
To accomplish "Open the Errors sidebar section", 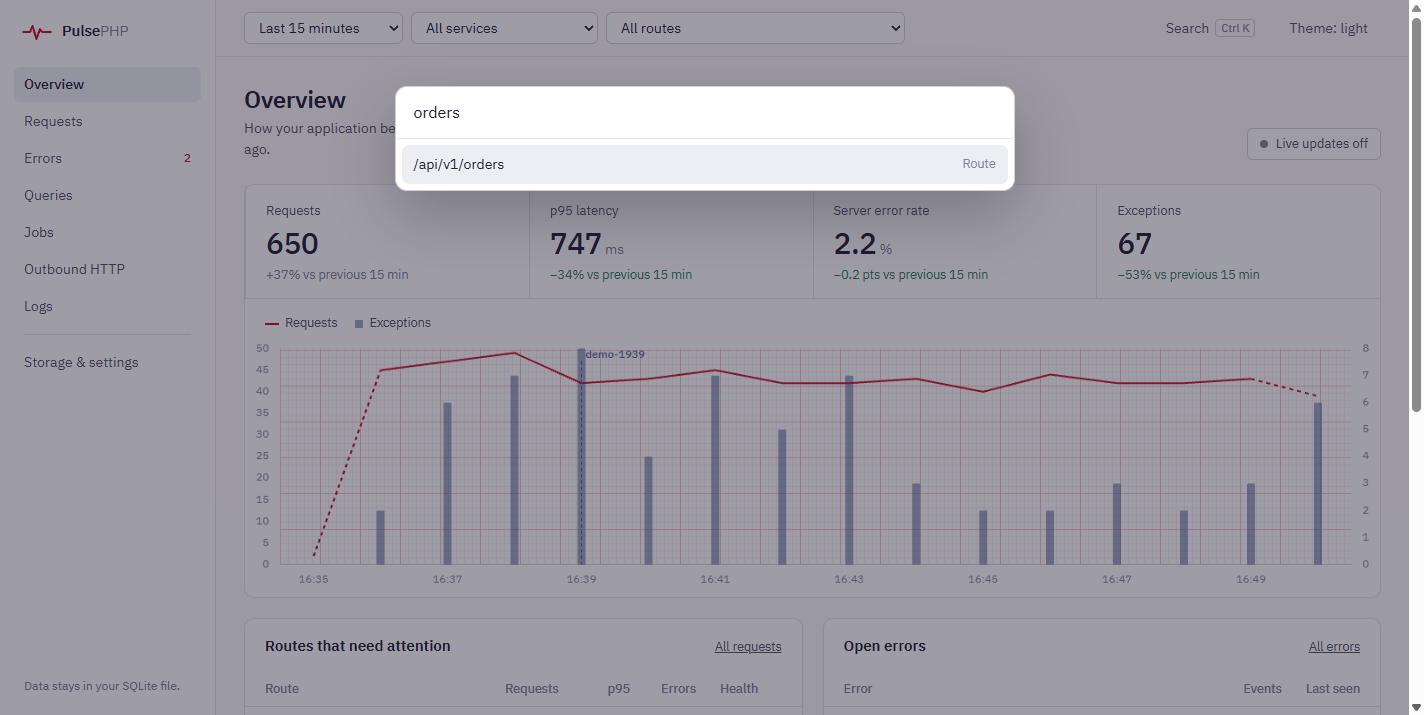I will pos(107,158).
